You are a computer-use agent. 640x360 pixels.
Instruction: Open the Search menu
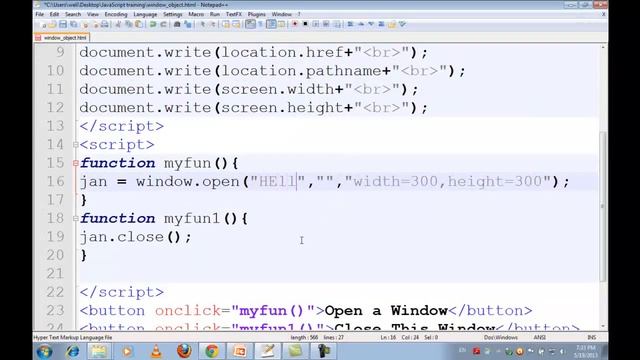coord(73,14)
